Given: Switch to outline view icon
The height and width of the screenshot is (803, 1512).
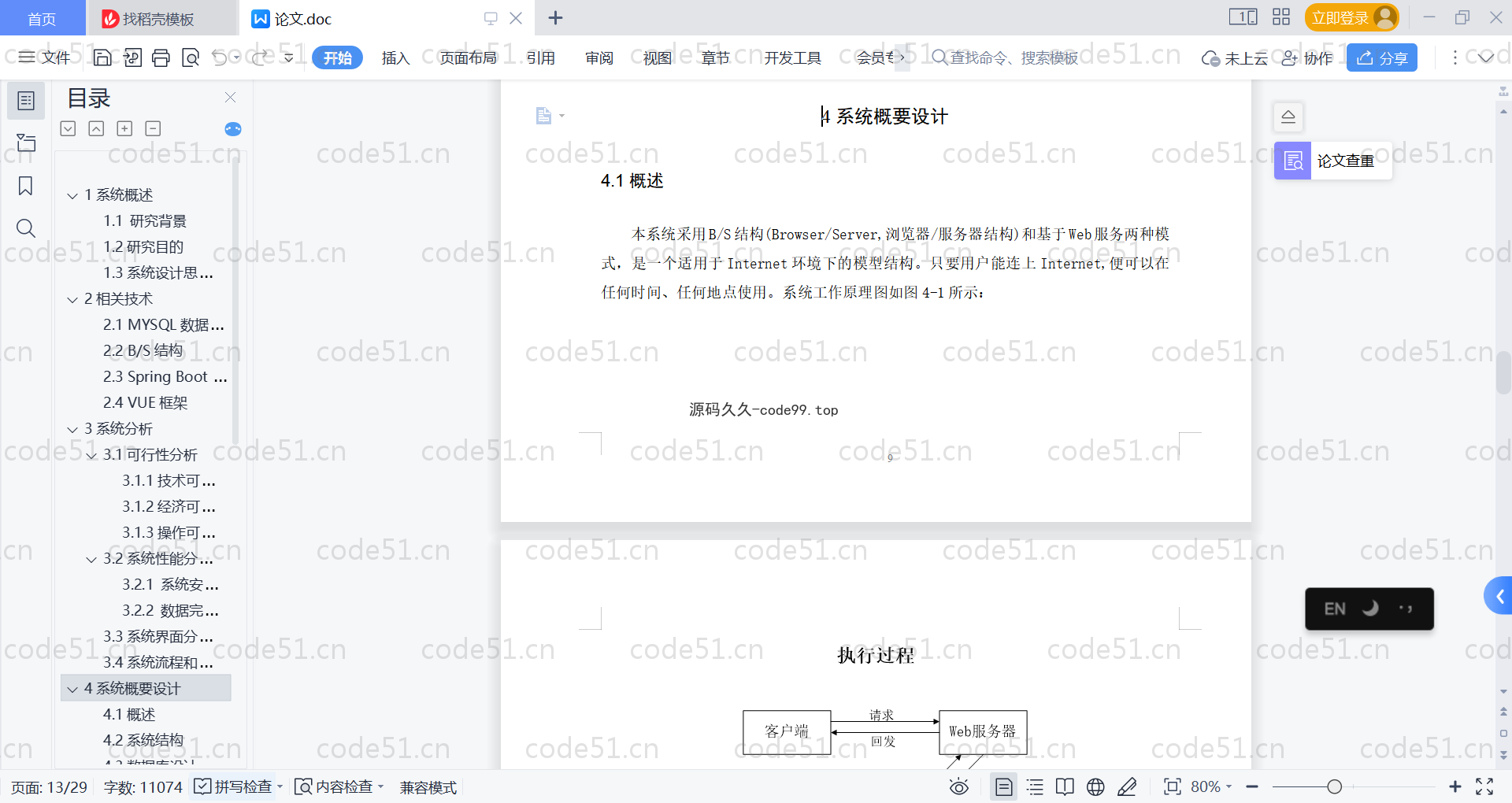Looking at the screenshot, I should point(1035,786).
